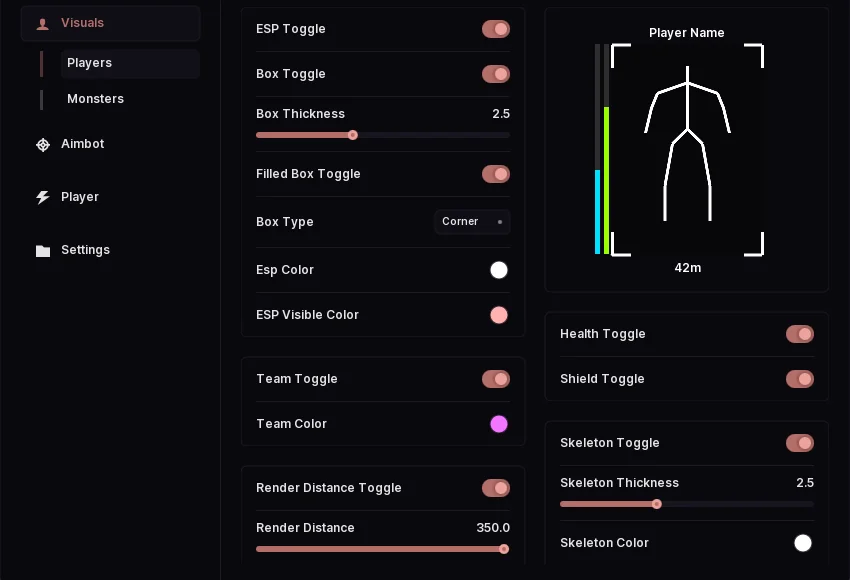Click the Render Distance slider handle
The image size is (850, 580).
[504, 549]
